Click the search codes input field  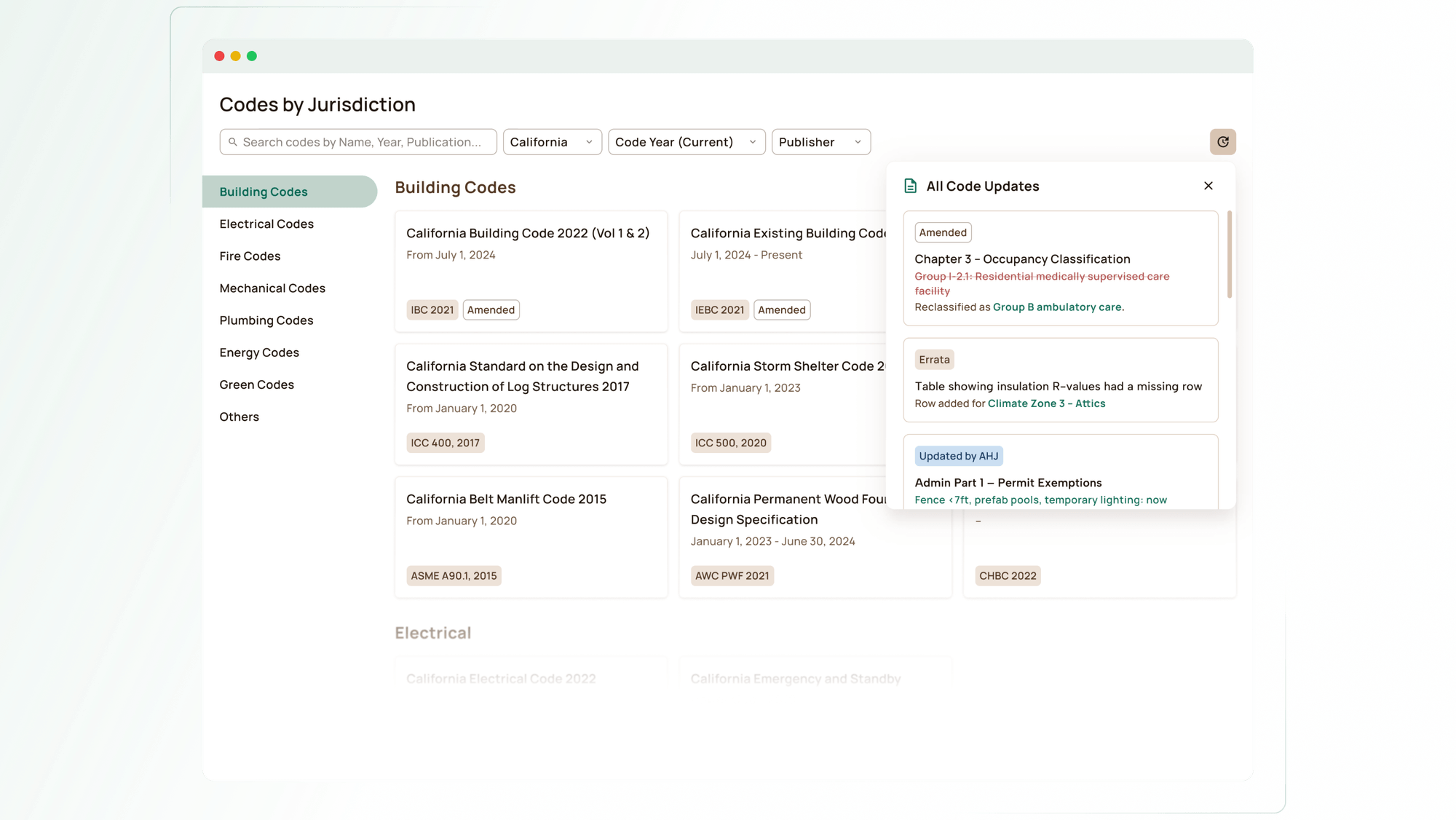pos(357,141)
